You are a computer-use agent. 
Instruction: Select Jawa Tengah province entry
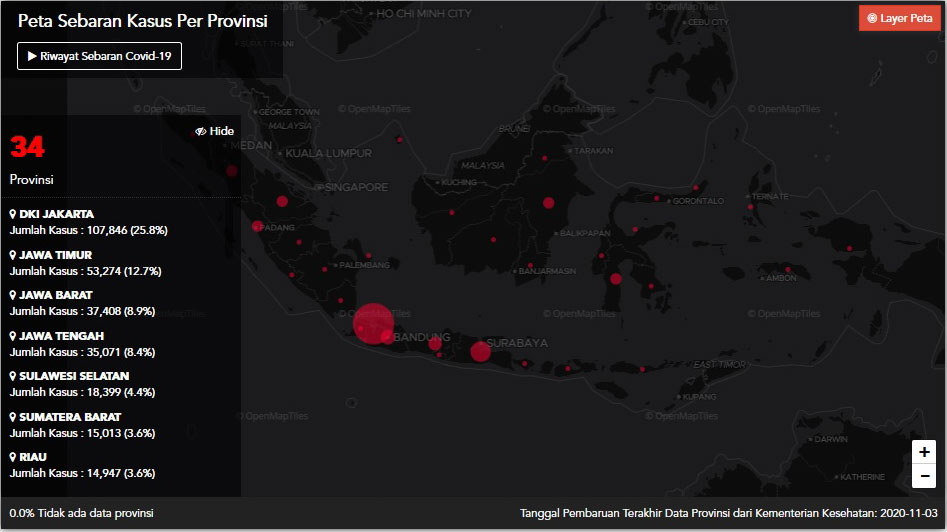(x=61, y=336)
